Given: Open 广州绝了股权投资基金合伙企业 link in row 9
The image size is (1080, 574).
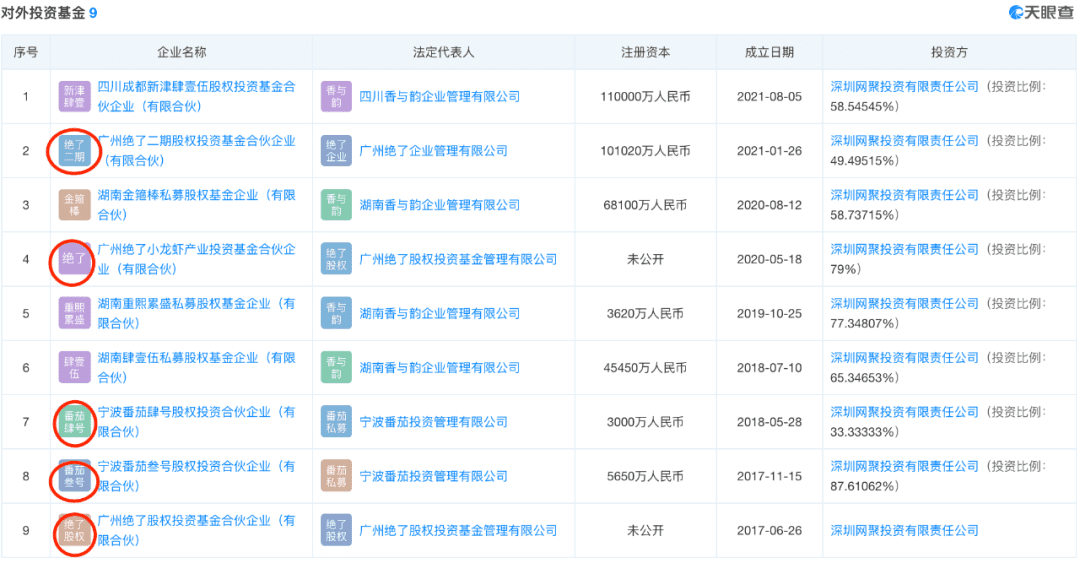Looking at the screenshot, I should pyautogui.click(x=196, y=531).
